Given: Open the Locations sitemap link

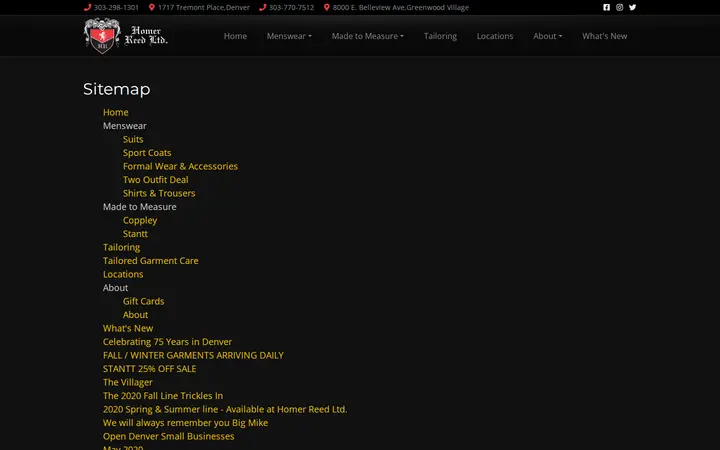Looking at the screenshot, I should click(123, 274).
